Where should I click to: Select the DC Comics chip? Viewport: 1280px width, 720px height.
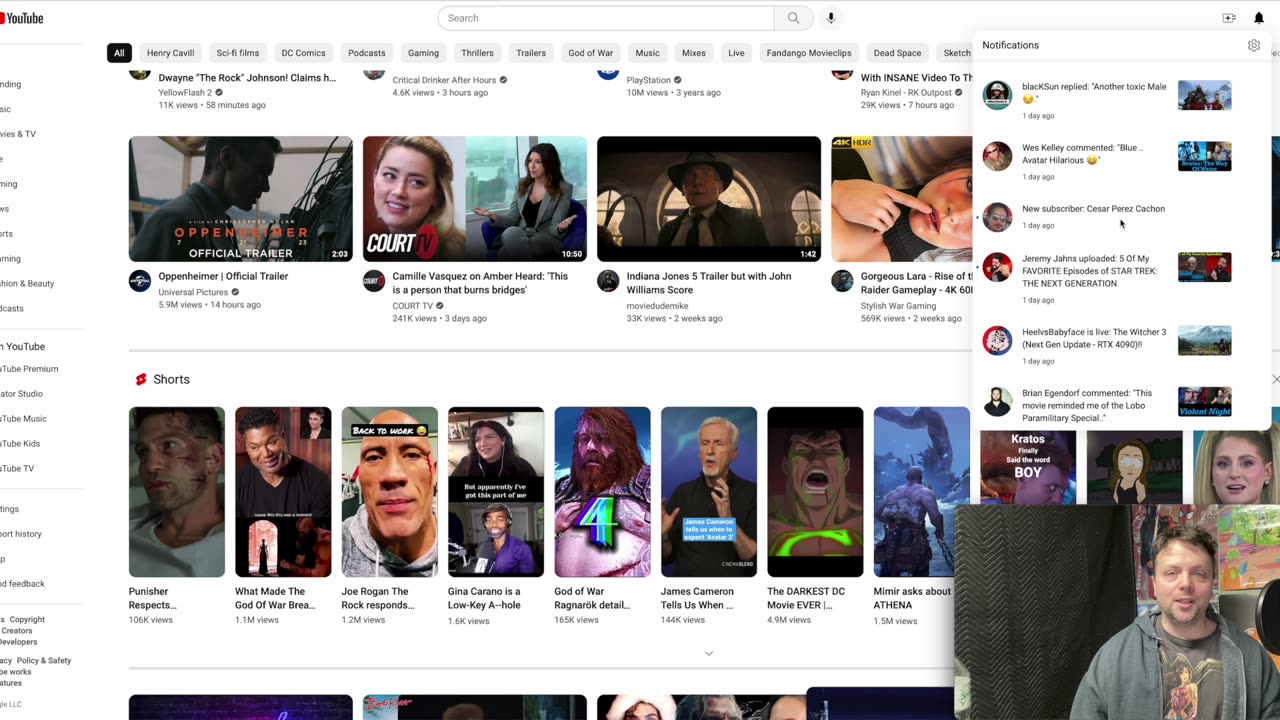pos(303,53)
